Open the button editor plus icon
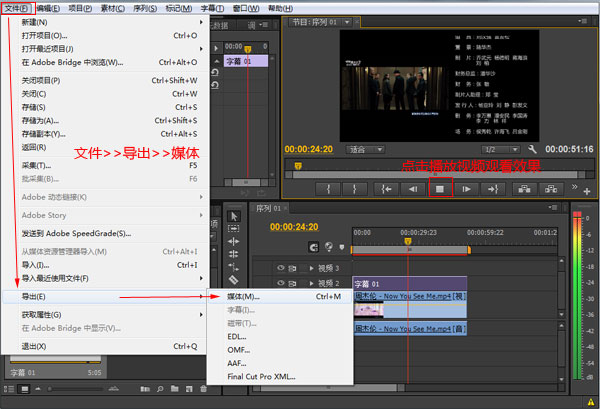Screen dimensions: 600x409 click(x=587, y=191)
